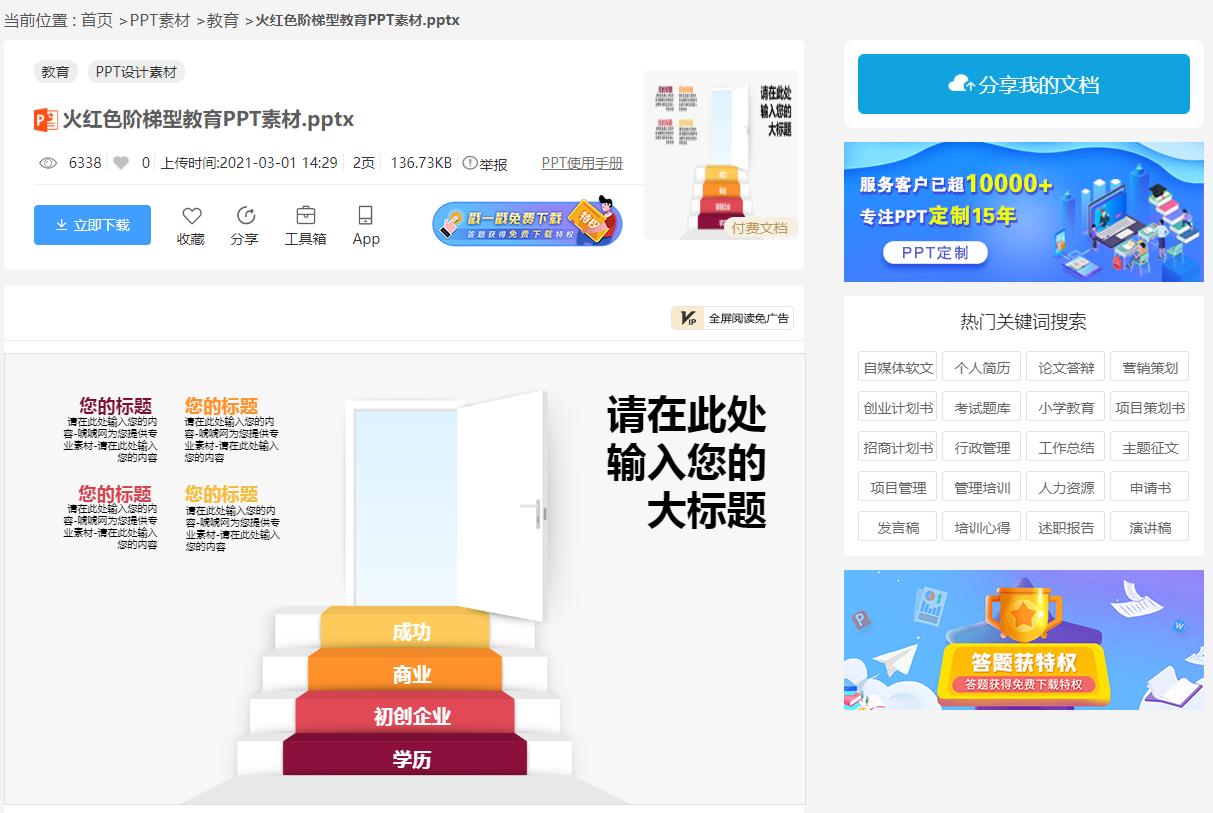Open sharing options via the 分享 icon
The height and width of the screenshot is (813, 1213).
tap(245, 215)
